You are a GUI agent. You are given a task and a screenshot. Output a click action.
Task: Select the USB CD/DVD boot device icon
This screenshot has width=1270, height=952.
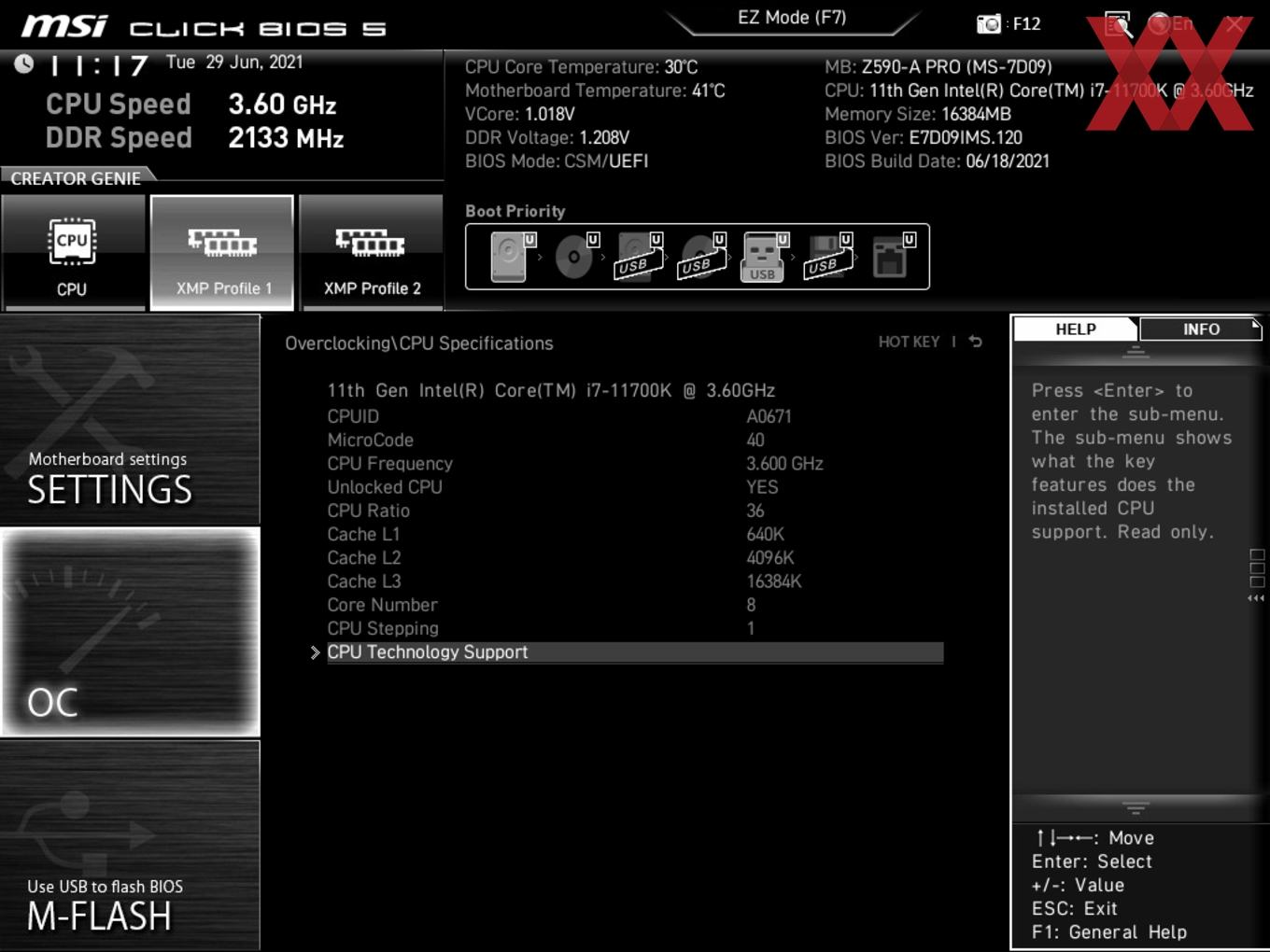tap(701, 256)
